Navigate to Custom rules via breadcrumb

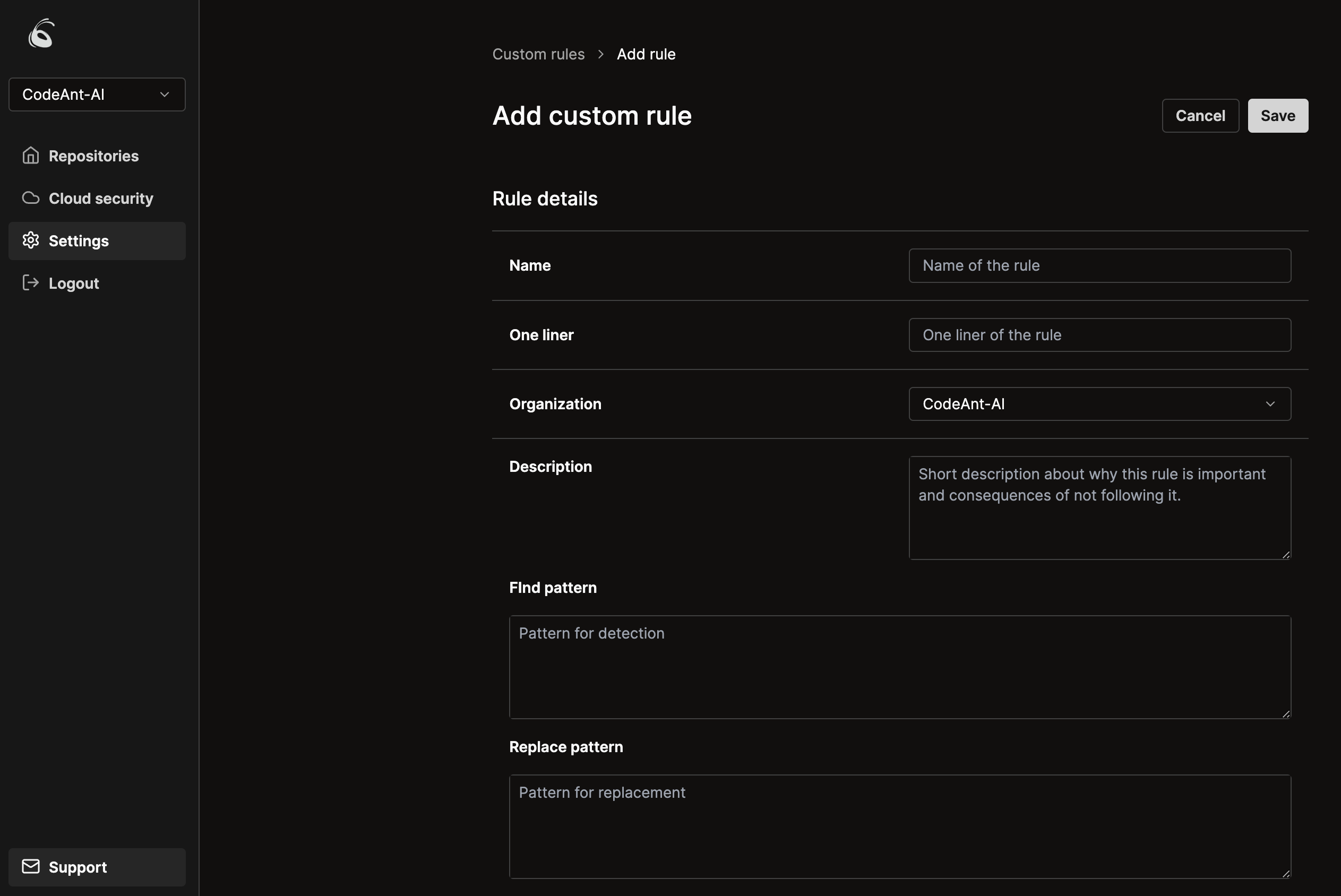click(538, 54)
